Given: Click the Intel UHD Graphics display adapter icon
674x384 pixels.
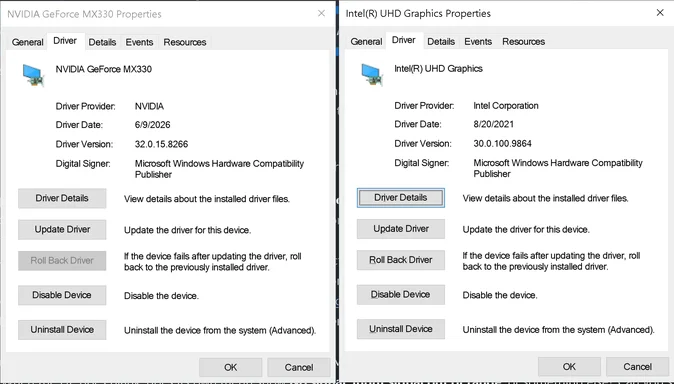Looking at the screenshot, I should click(372, 74).
